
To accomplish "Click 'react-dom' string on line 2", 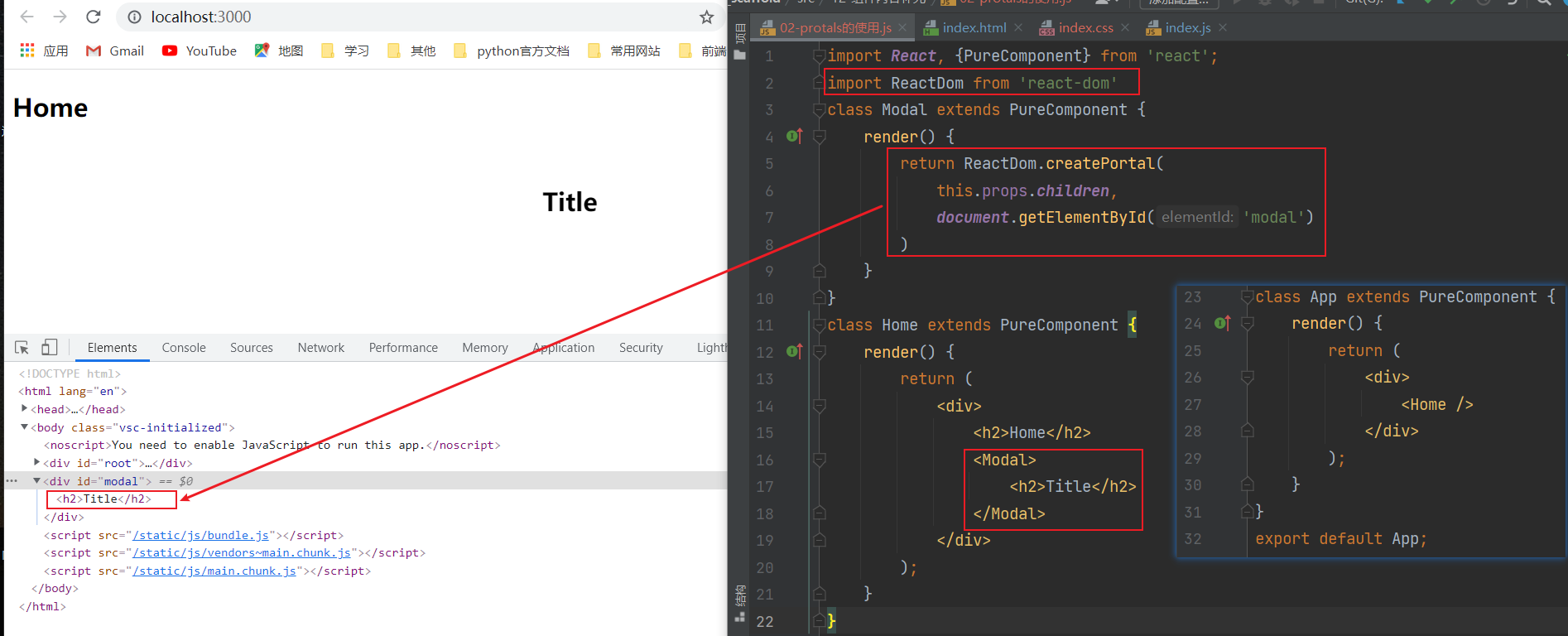I will point(1068,83).
